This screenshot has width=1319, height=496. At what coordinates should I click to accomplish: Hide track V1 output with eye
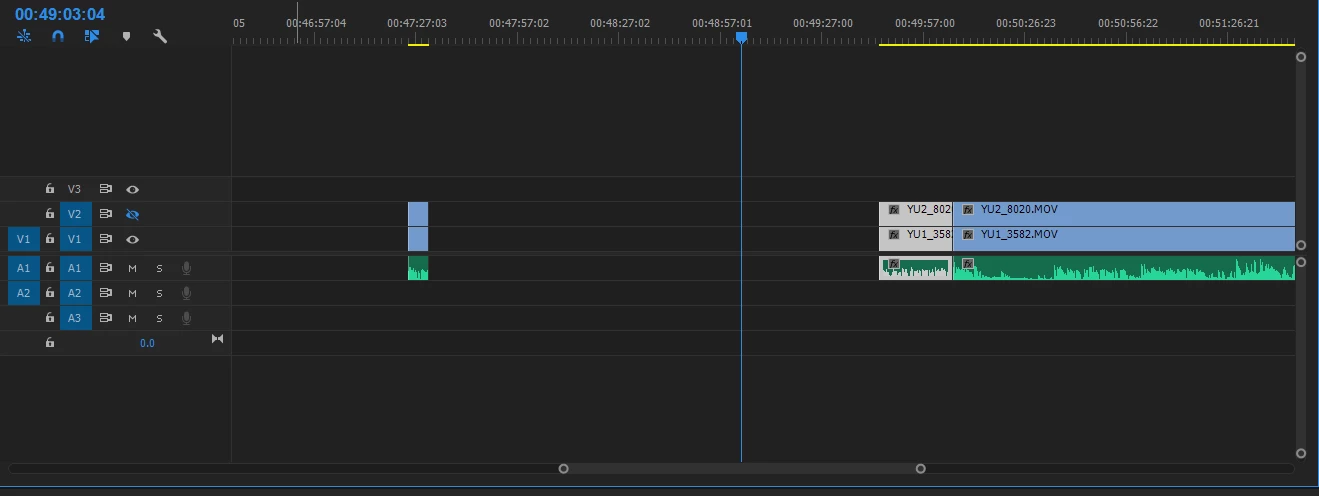point(132,239)
